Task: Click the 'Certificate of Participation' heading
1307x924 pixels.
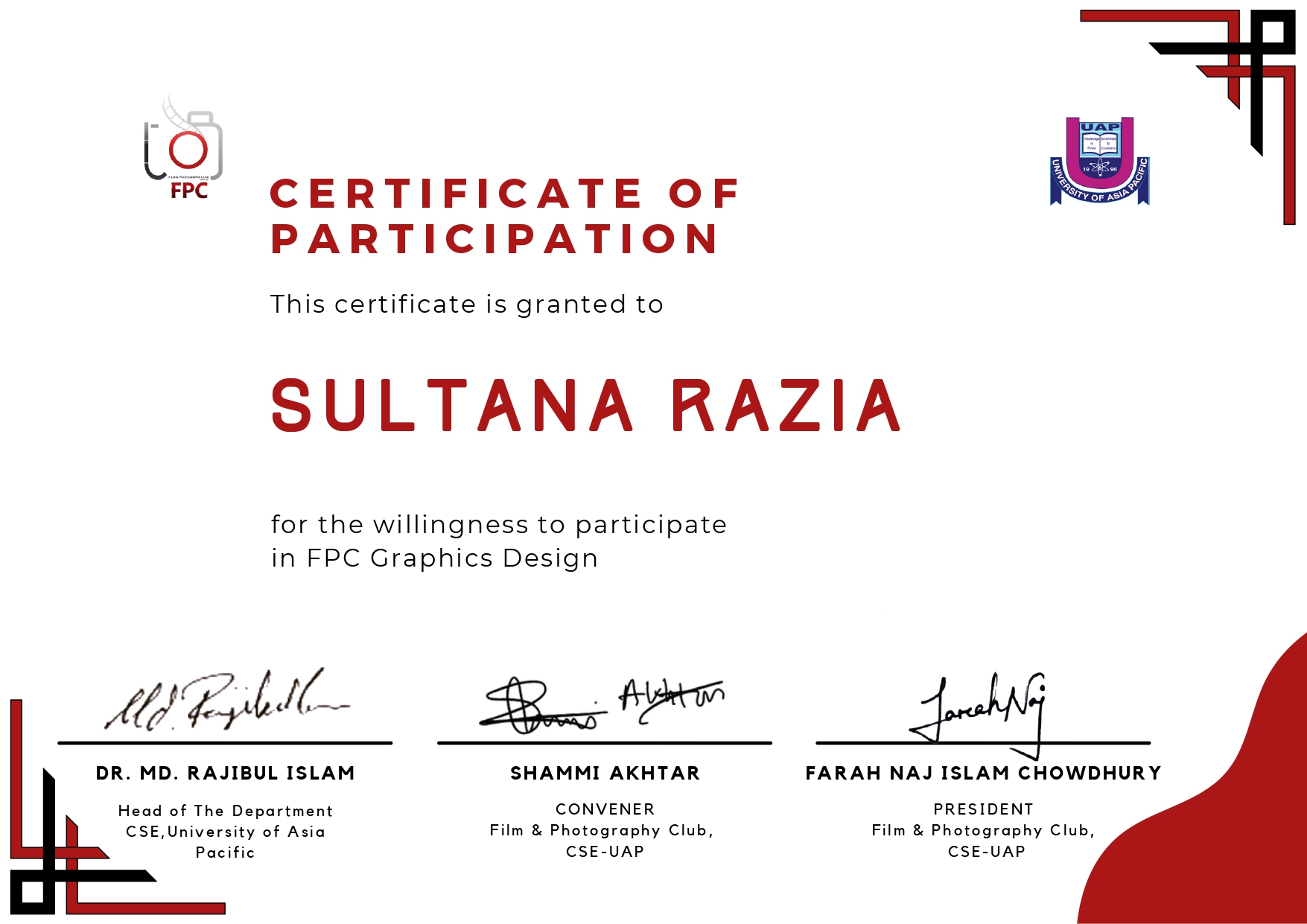Action: (504, 216)
